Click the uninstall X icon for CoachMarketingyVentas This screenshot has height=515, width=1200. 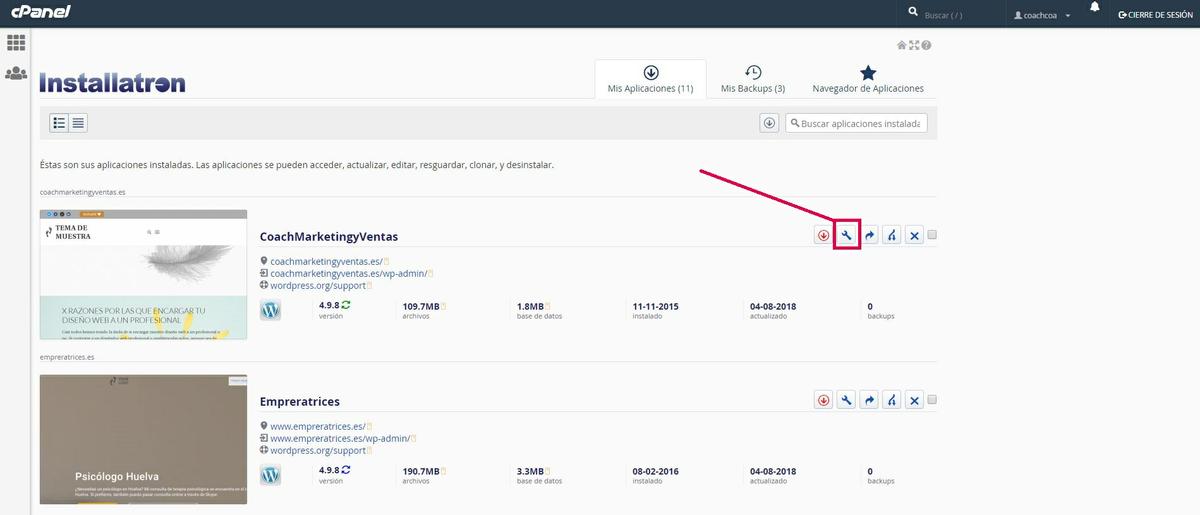914,235
